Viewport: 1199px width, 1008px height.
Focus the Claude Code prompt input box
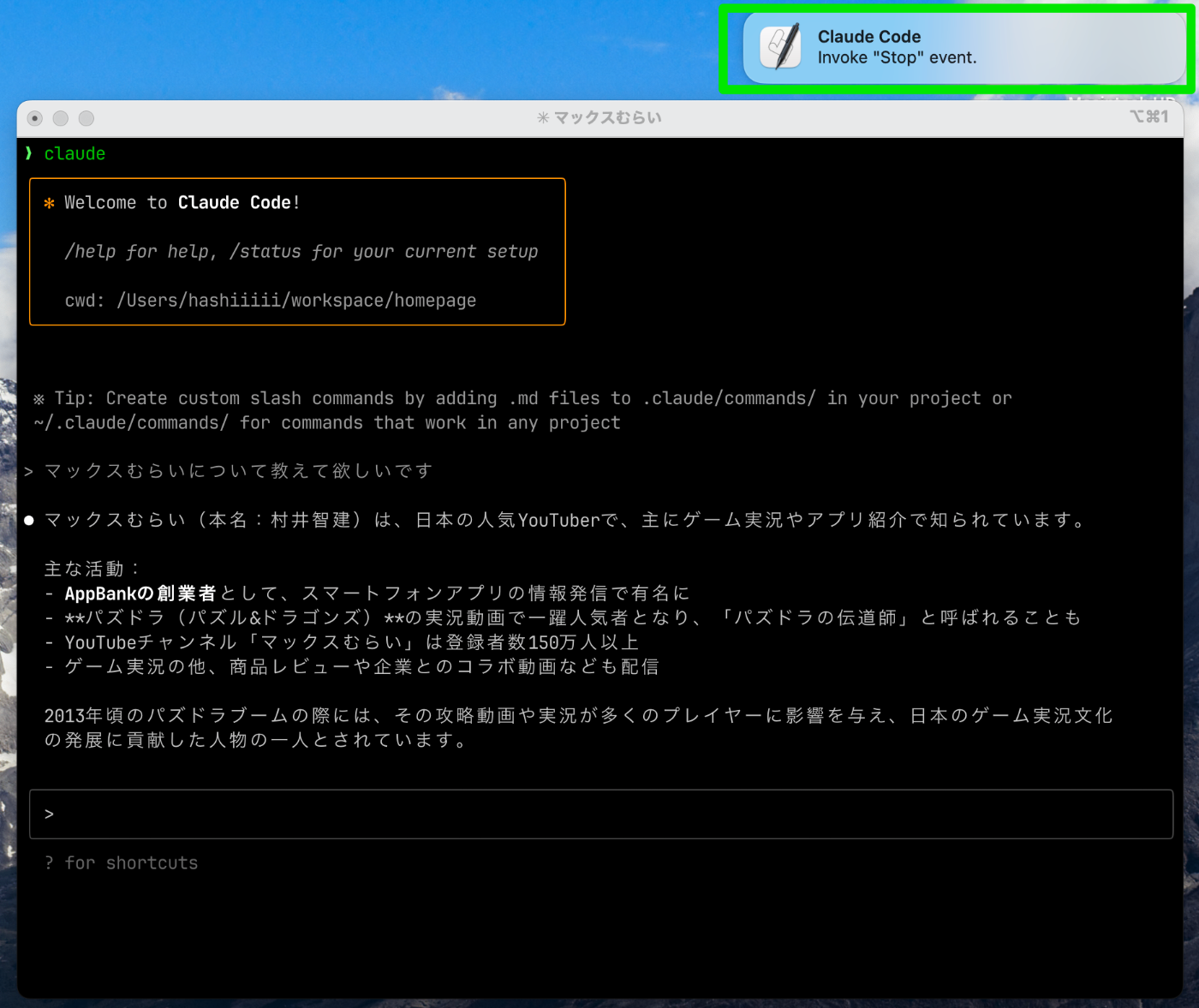[x=600, y=814]
